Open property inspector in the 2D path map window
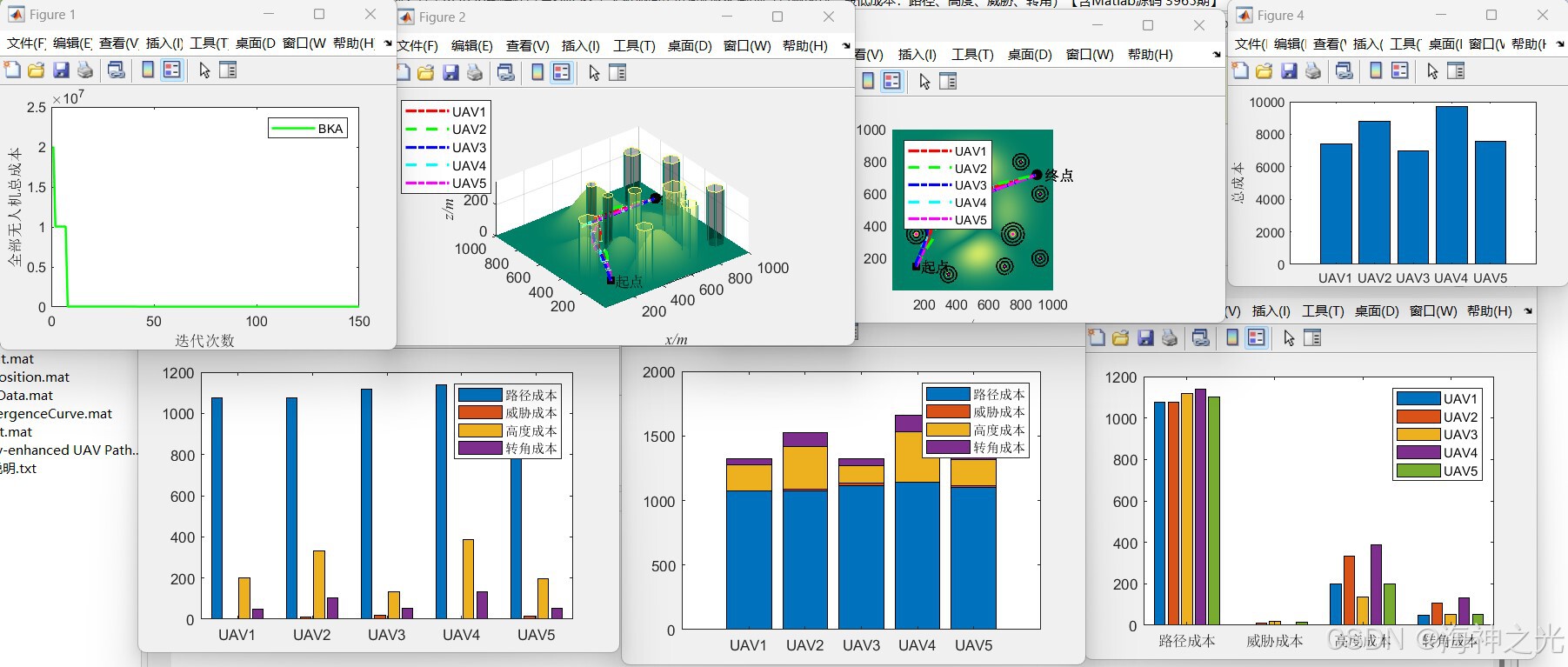 [x=948, y=81]
